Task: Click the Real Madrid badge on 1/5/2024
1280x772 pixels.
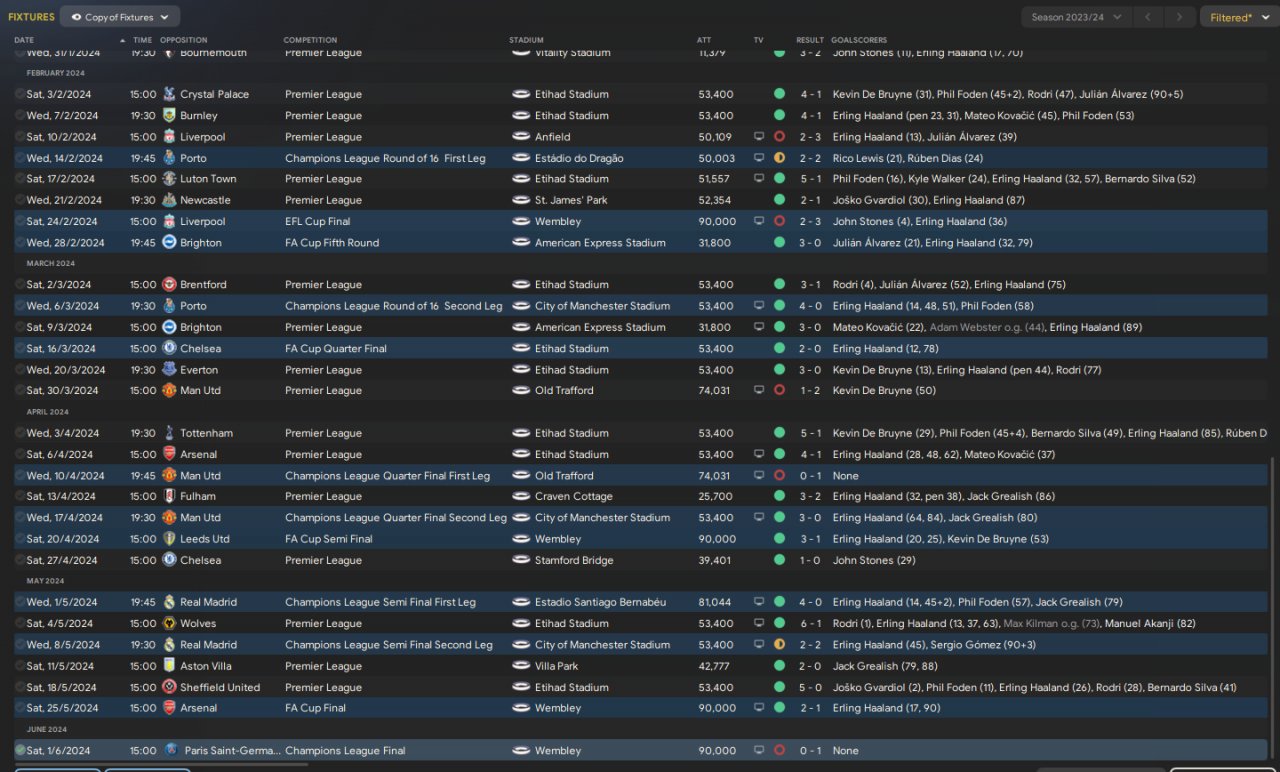Action: coord(169,602)
